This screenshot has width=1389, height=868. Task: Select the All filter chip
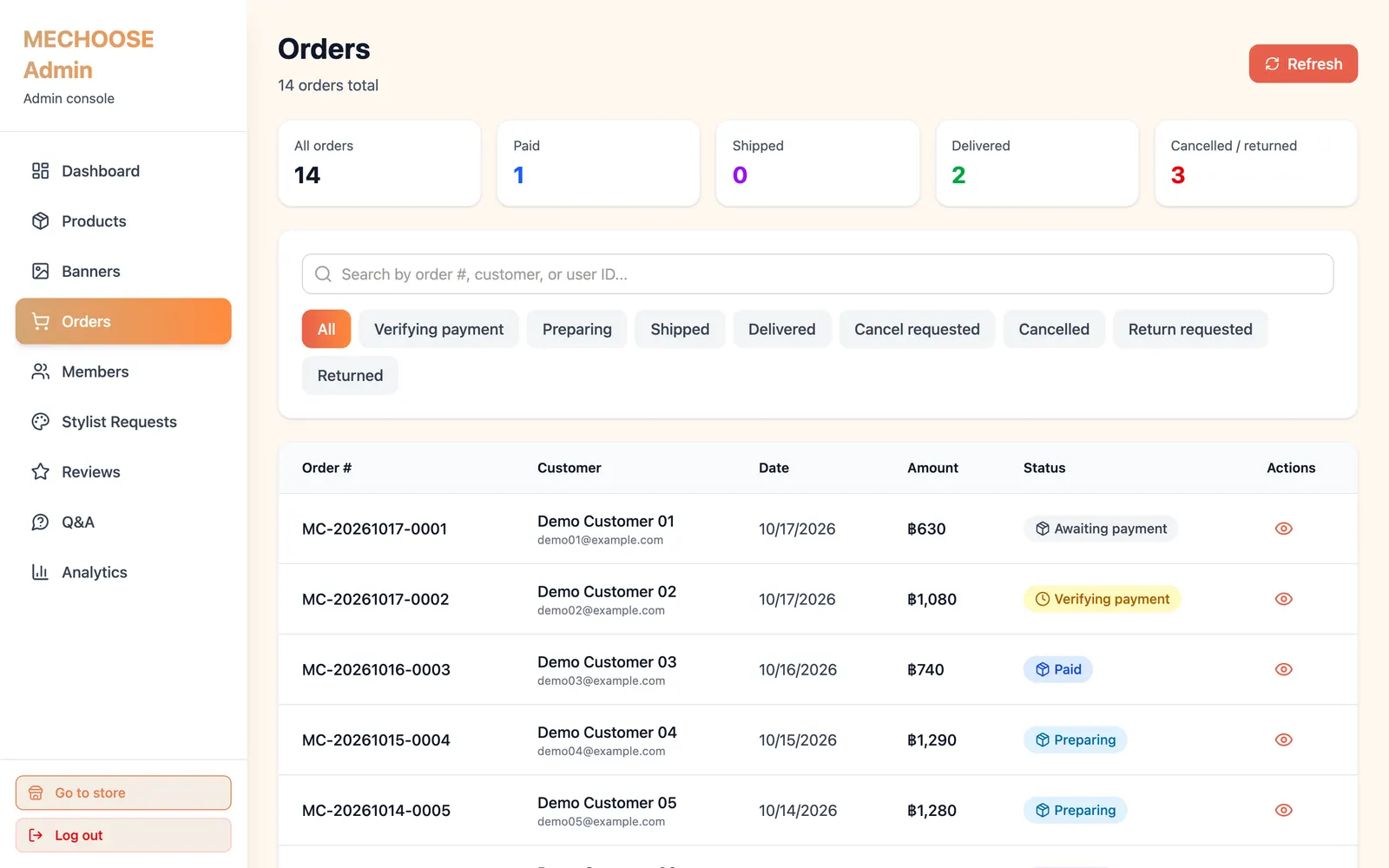[x=326, y=329]
